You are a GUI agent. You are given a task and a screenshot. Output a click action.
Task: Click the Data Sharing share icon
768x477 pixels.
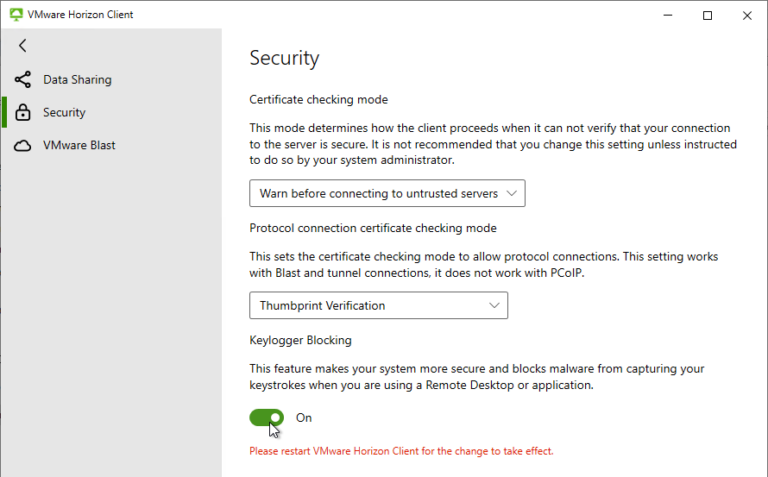[23, 80]
